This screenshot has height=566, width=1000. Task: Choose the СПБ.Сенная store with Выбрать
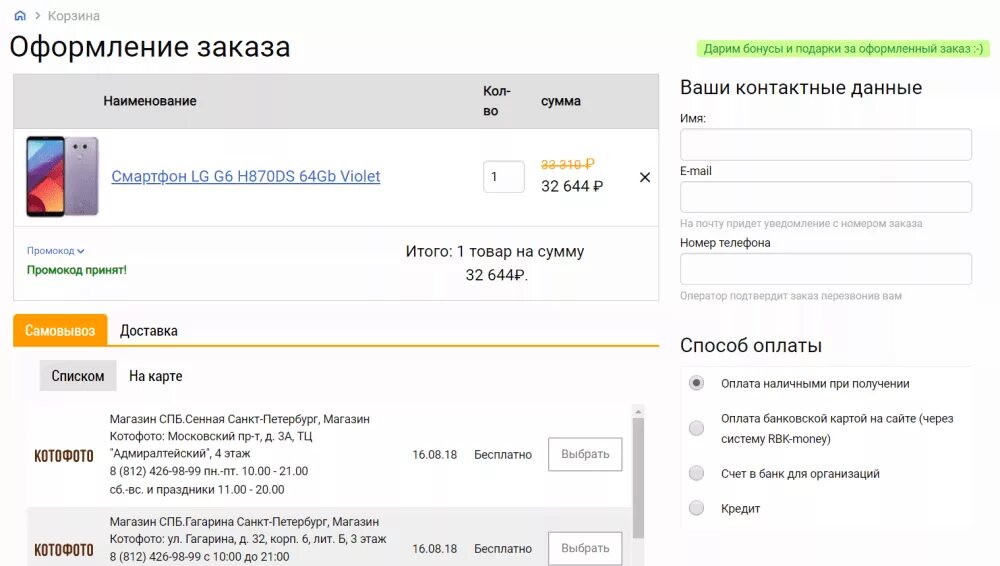(585, 454)
